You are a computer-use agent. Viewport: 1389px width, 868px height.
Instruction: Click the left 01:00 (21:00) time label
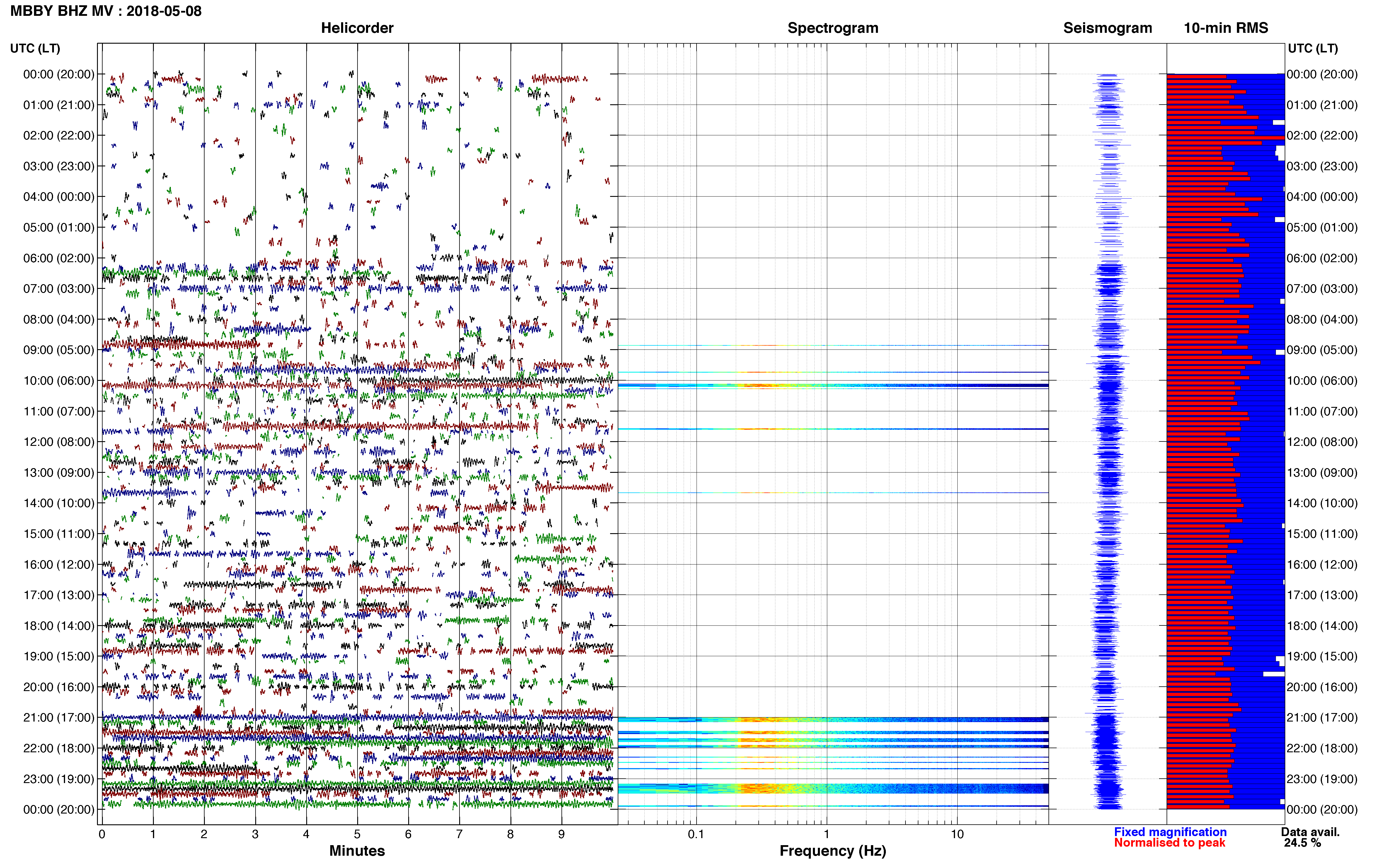coord(59,105)
